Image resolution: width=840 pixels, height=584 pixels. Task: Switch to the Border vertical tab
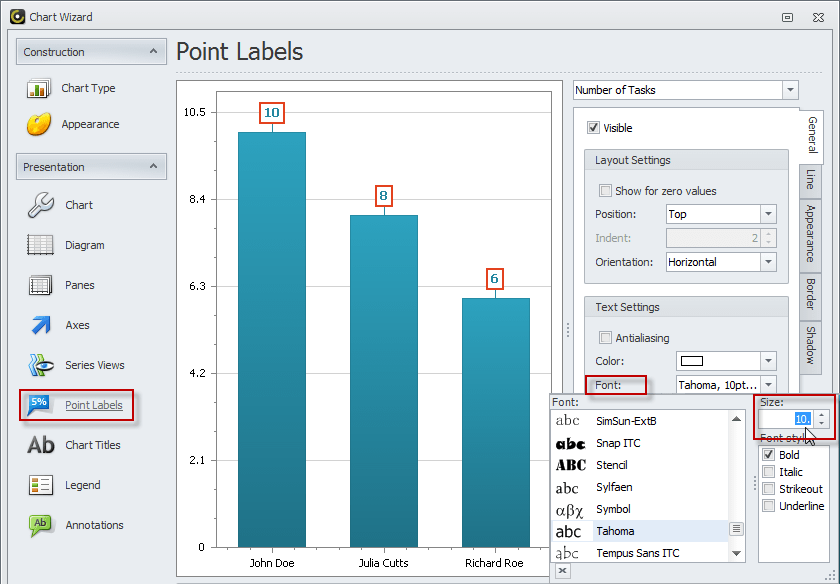(811, 294)
